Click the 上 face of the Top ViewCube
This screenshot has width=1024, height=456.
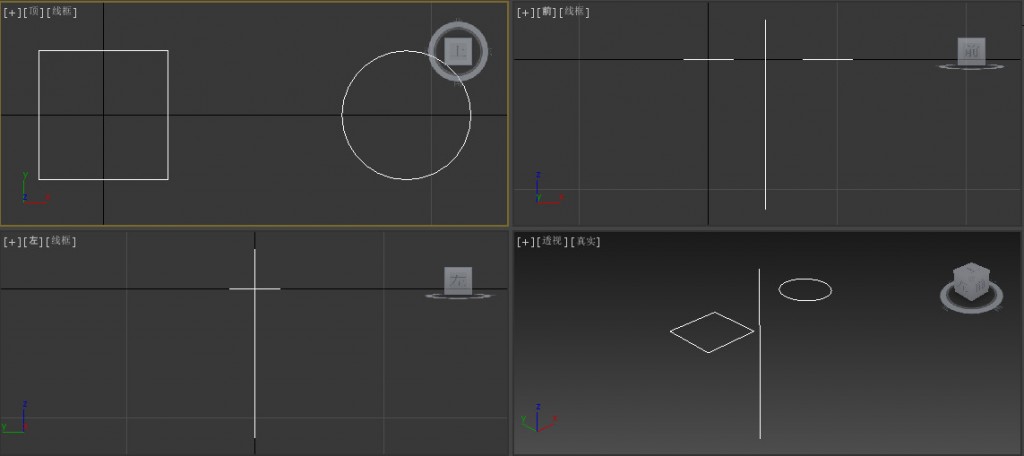458,51
